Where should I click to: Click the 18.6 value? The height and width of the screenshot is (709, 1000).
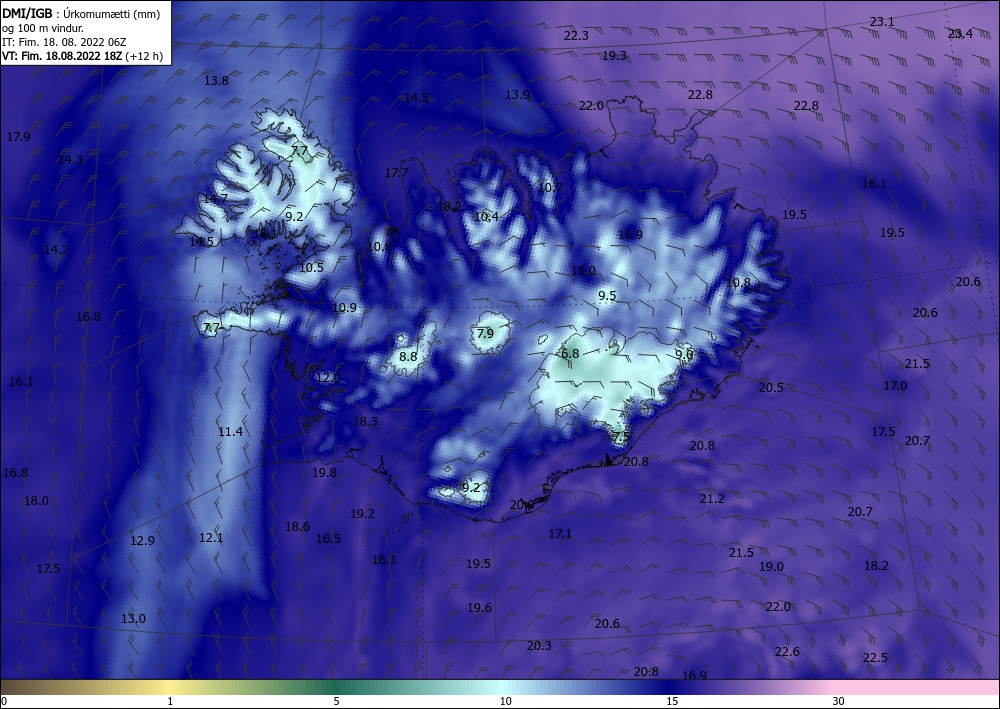pyautogui.click(x=297, y=527)
